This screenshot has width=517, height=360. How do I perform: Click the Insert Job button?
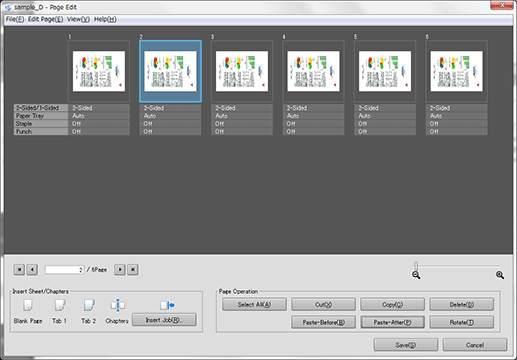(164, 320)
